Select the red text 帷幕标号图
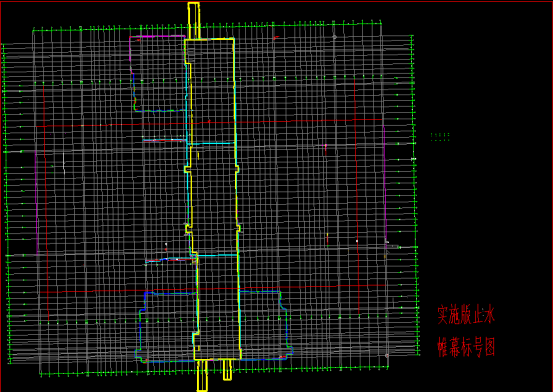The image size is (554, 392). 466,347
